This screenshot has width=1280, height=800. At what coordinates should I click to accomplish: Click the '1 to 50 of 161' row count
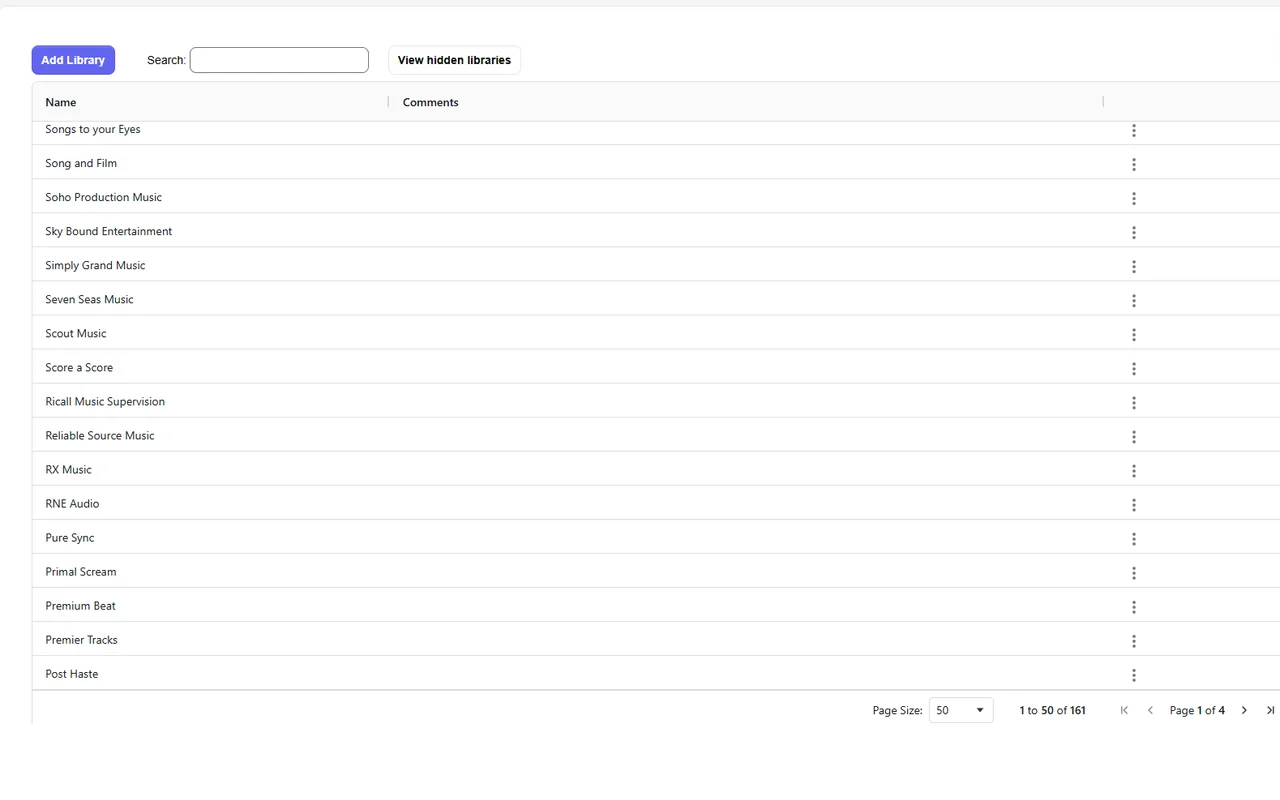coord(1052,710)
